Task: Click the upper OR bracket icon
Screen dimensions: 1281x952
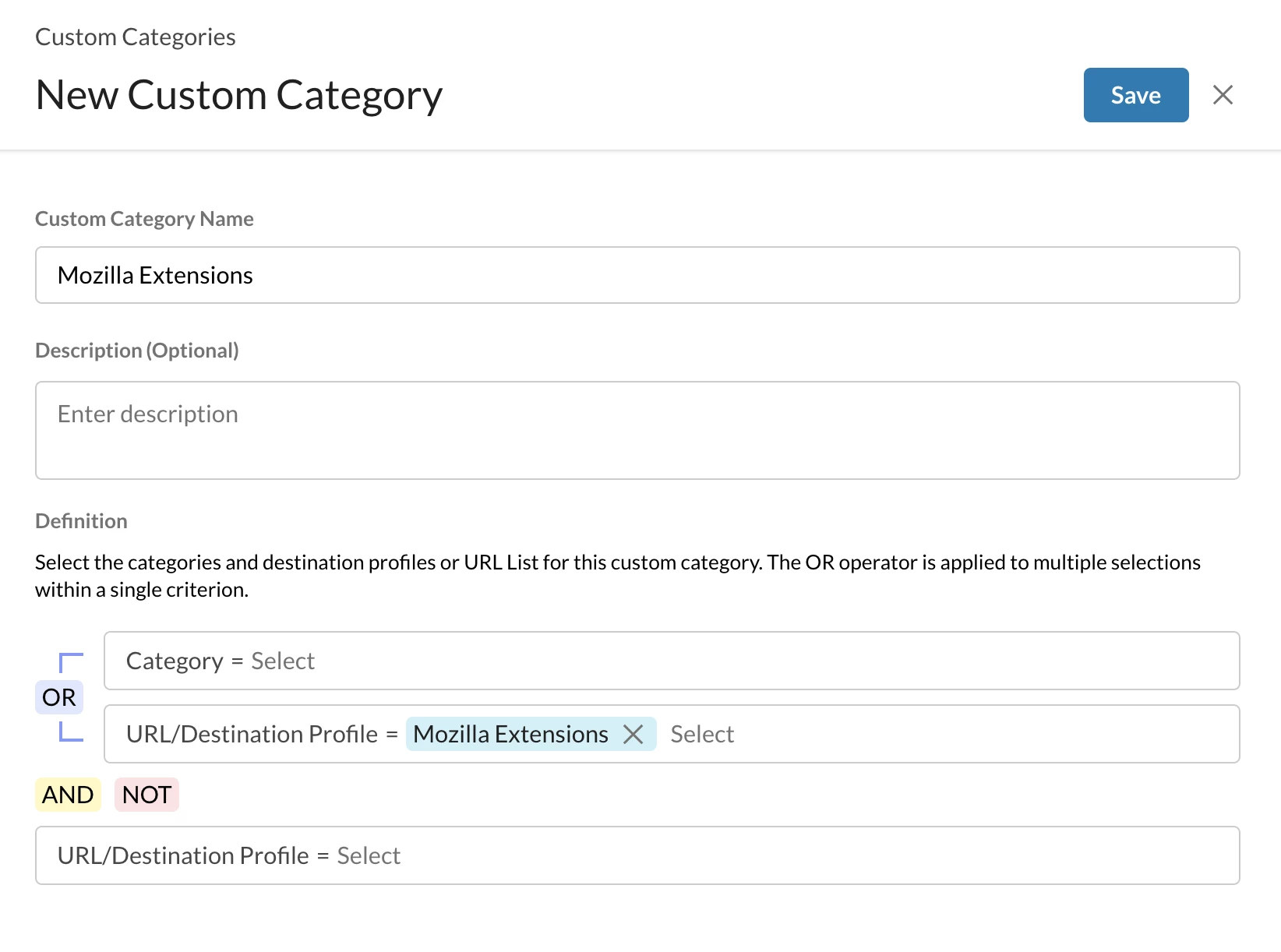Action: click(x=70, y=662)
